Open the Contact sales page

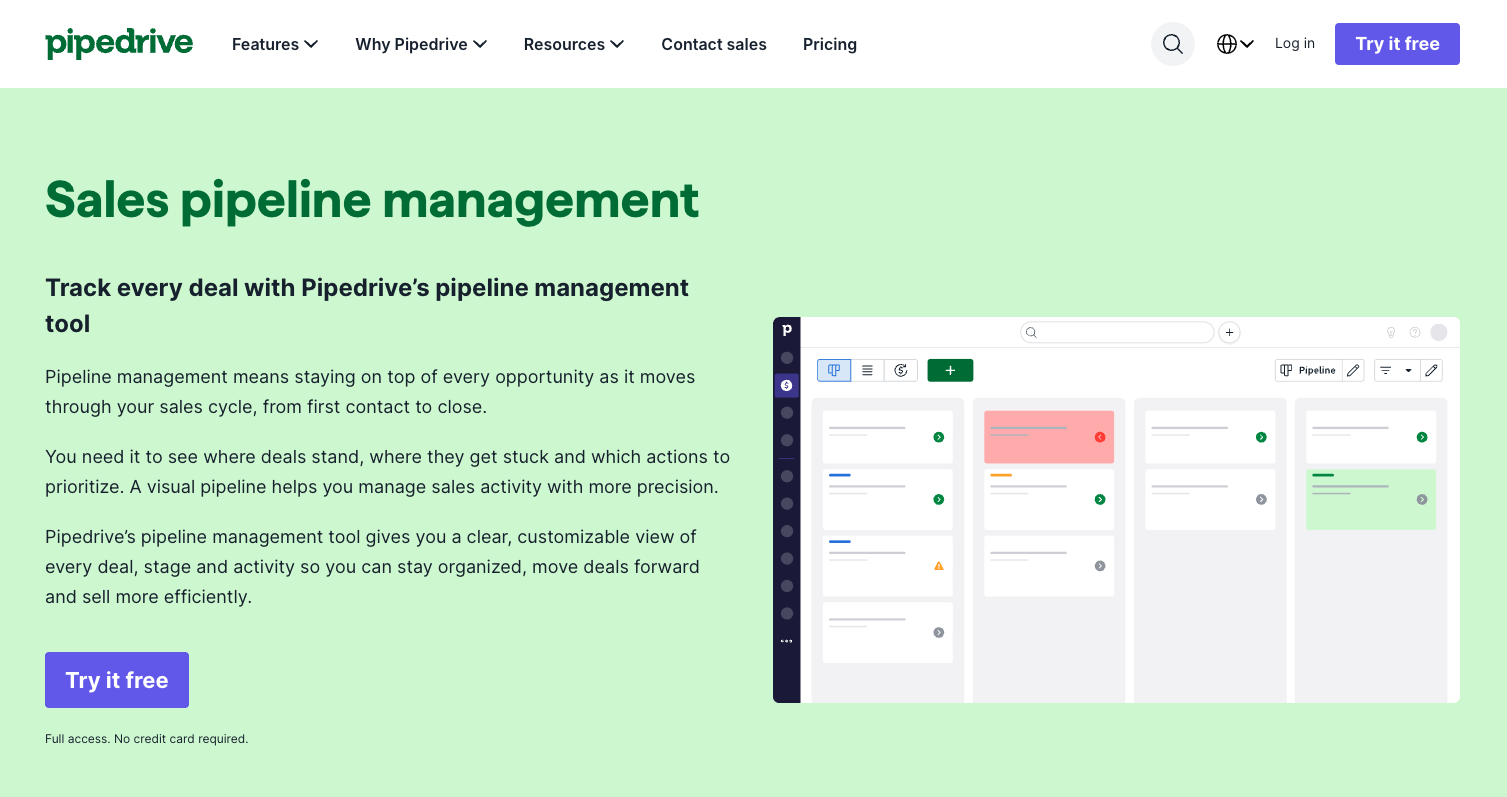[714, 44]
